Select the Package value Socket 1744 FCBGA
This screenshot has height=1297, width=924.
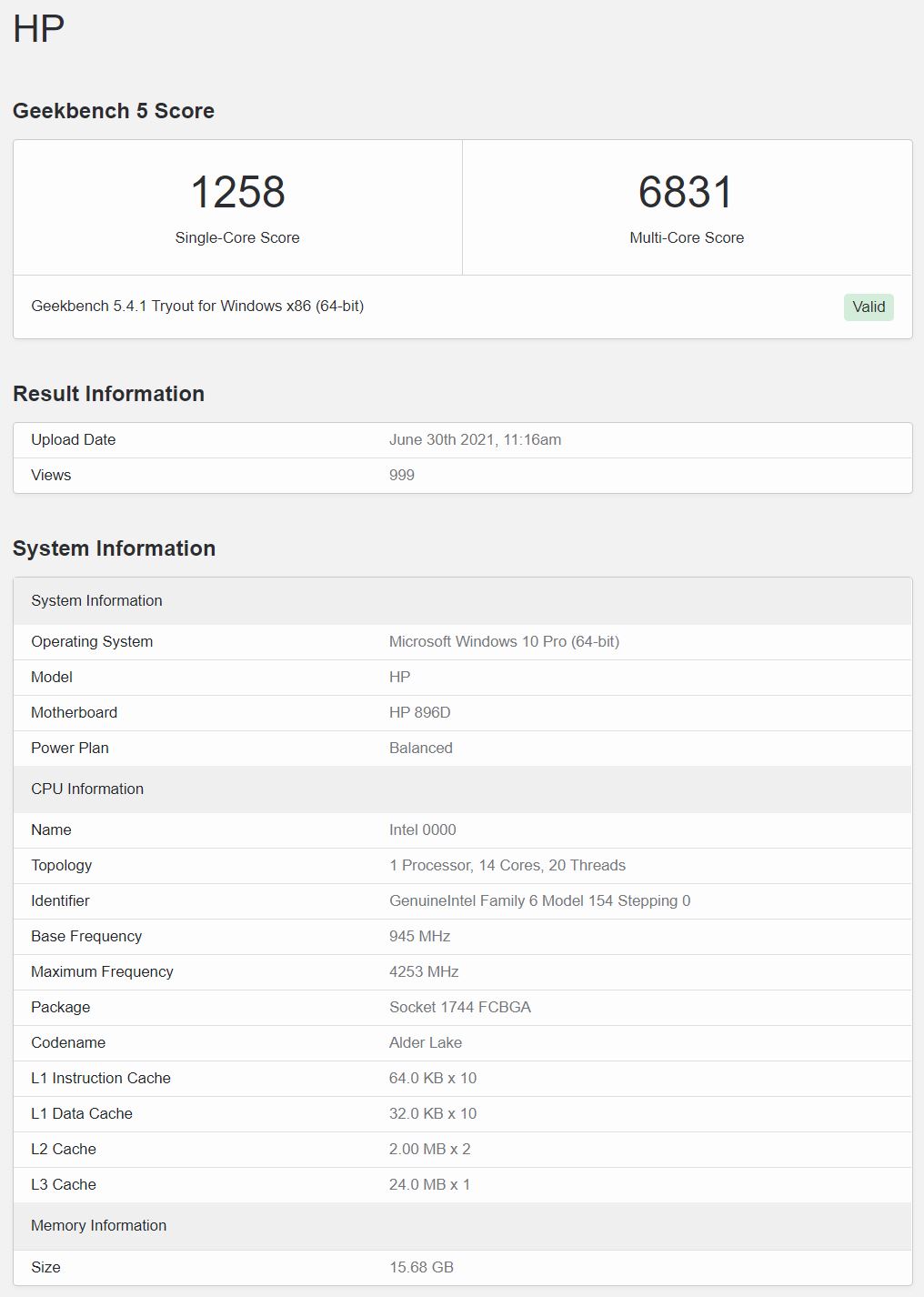[459, 1007]
